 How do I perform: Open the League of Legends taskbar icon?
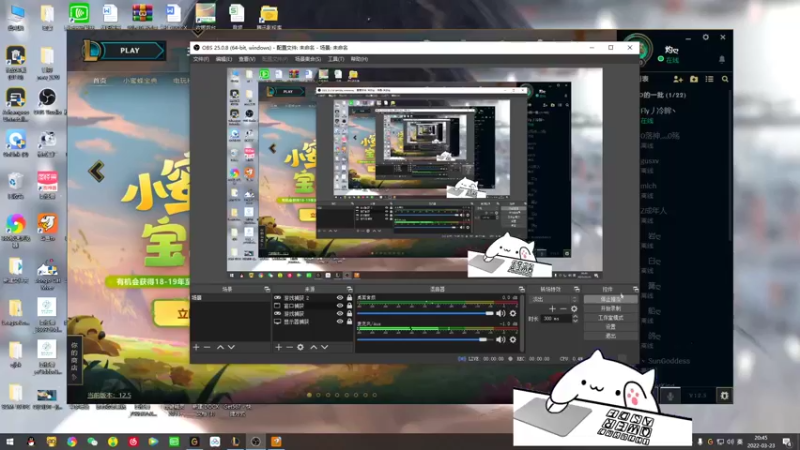(x=235, y=441)
